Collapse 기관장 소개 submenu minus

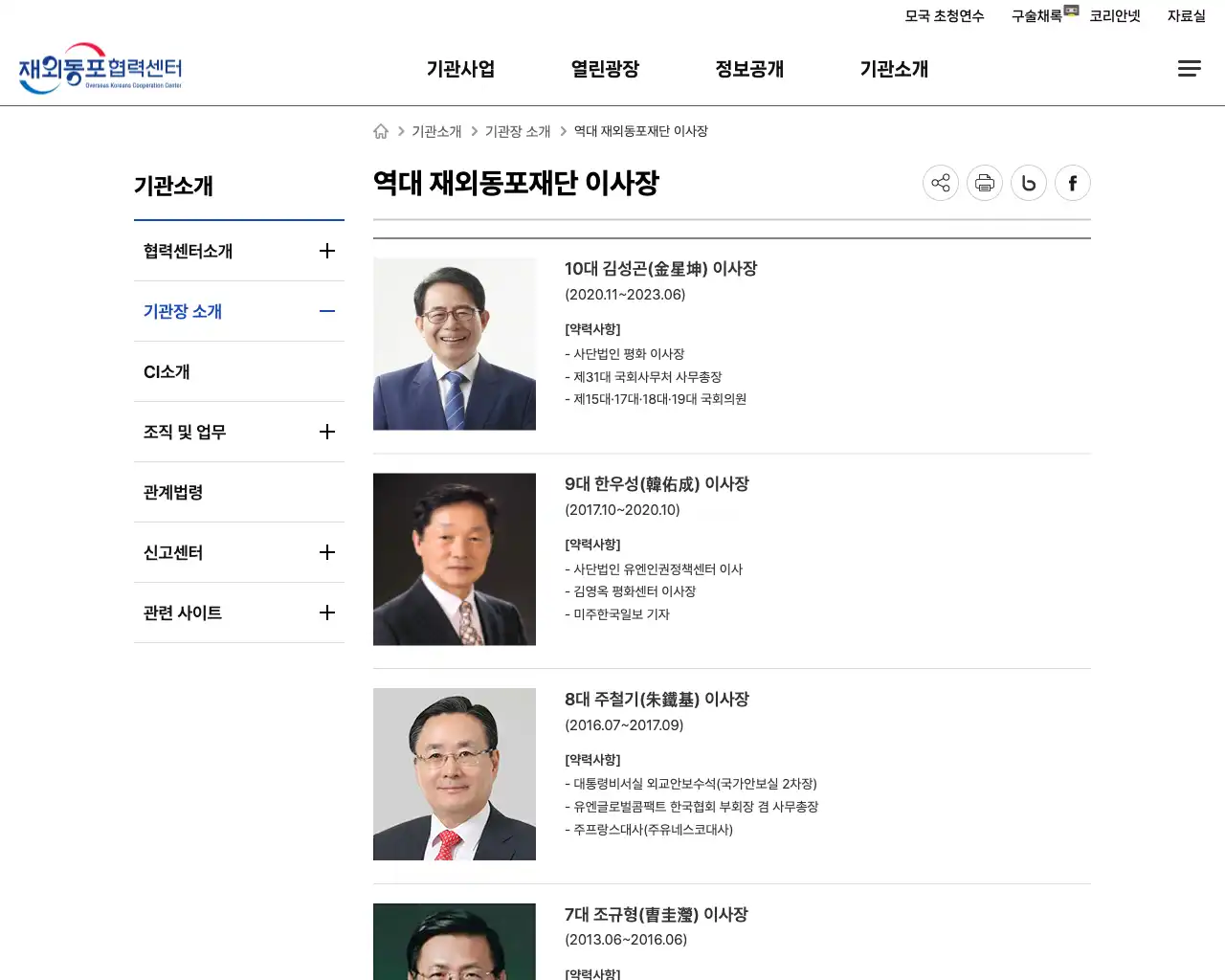pos(327,311)
